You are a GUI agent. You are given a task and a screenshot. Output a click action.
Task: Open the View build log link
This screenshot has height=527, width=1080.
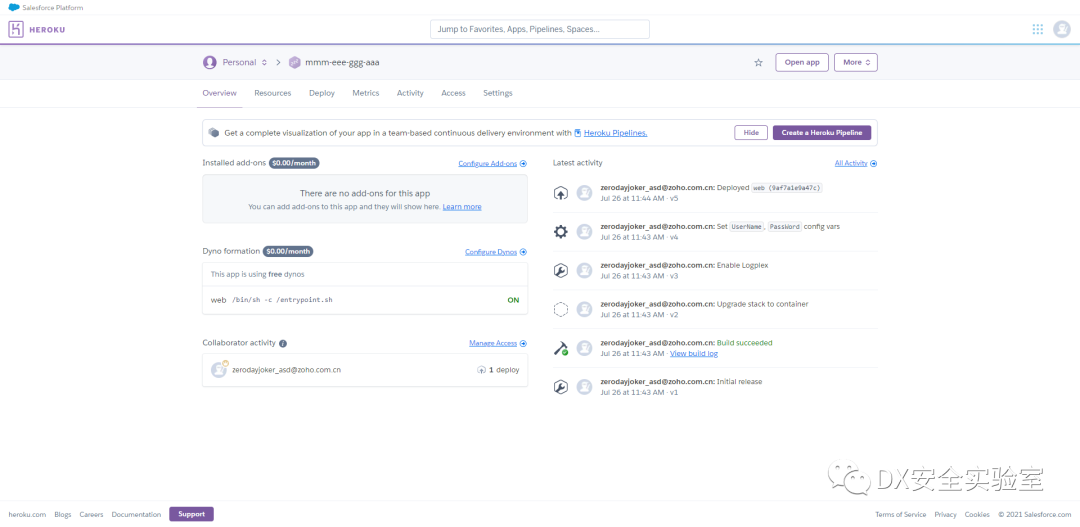click(694, 353)
